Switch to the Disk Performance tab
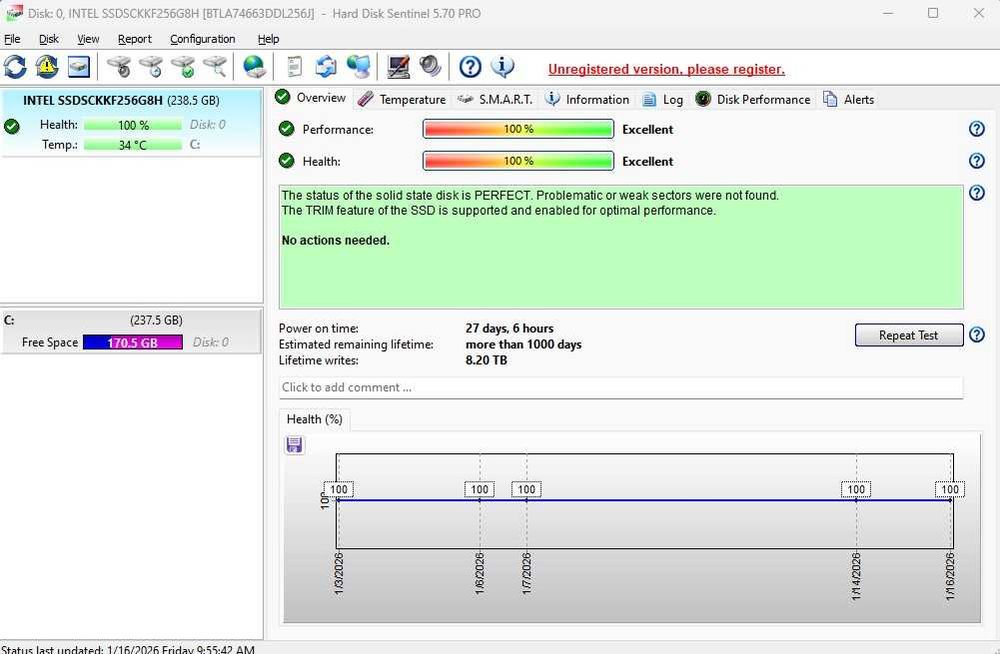 click(753, 100)
